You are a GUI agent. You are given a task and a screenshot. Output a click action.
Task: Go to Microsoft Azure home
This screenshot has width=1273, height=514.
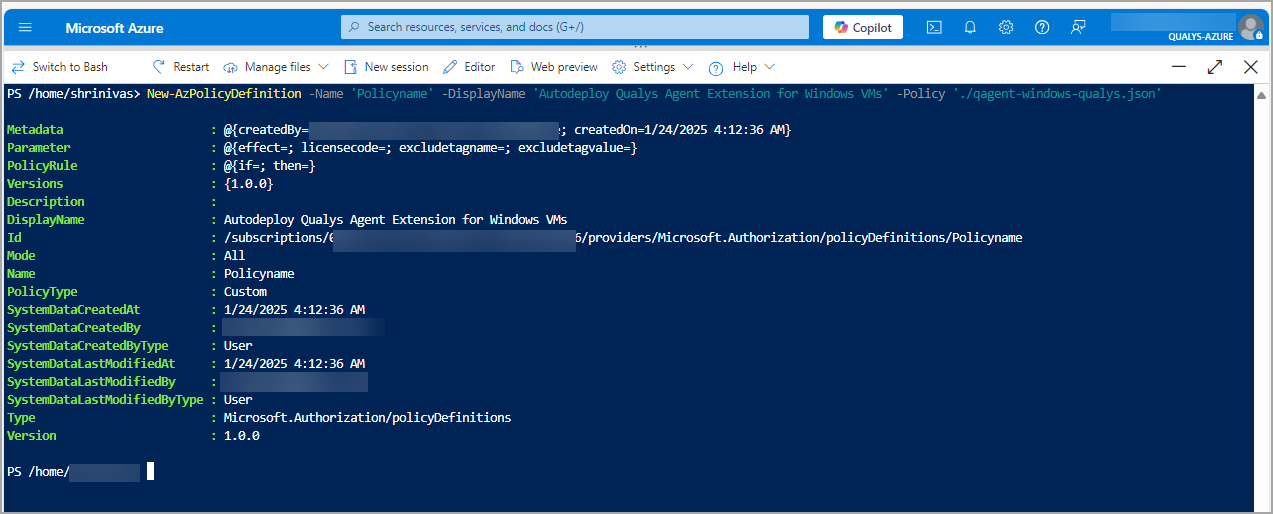tap(114, 28)
